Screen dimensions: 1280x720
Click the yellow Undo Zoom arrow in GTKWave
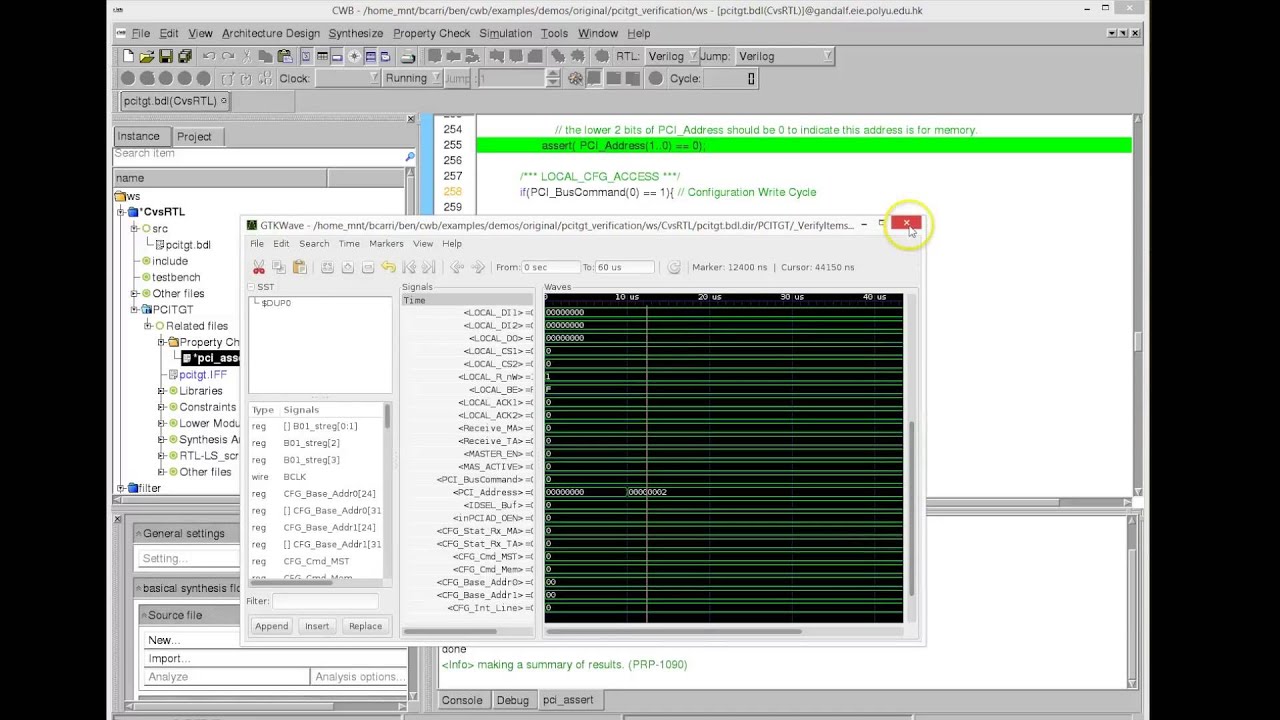[388, 267]
